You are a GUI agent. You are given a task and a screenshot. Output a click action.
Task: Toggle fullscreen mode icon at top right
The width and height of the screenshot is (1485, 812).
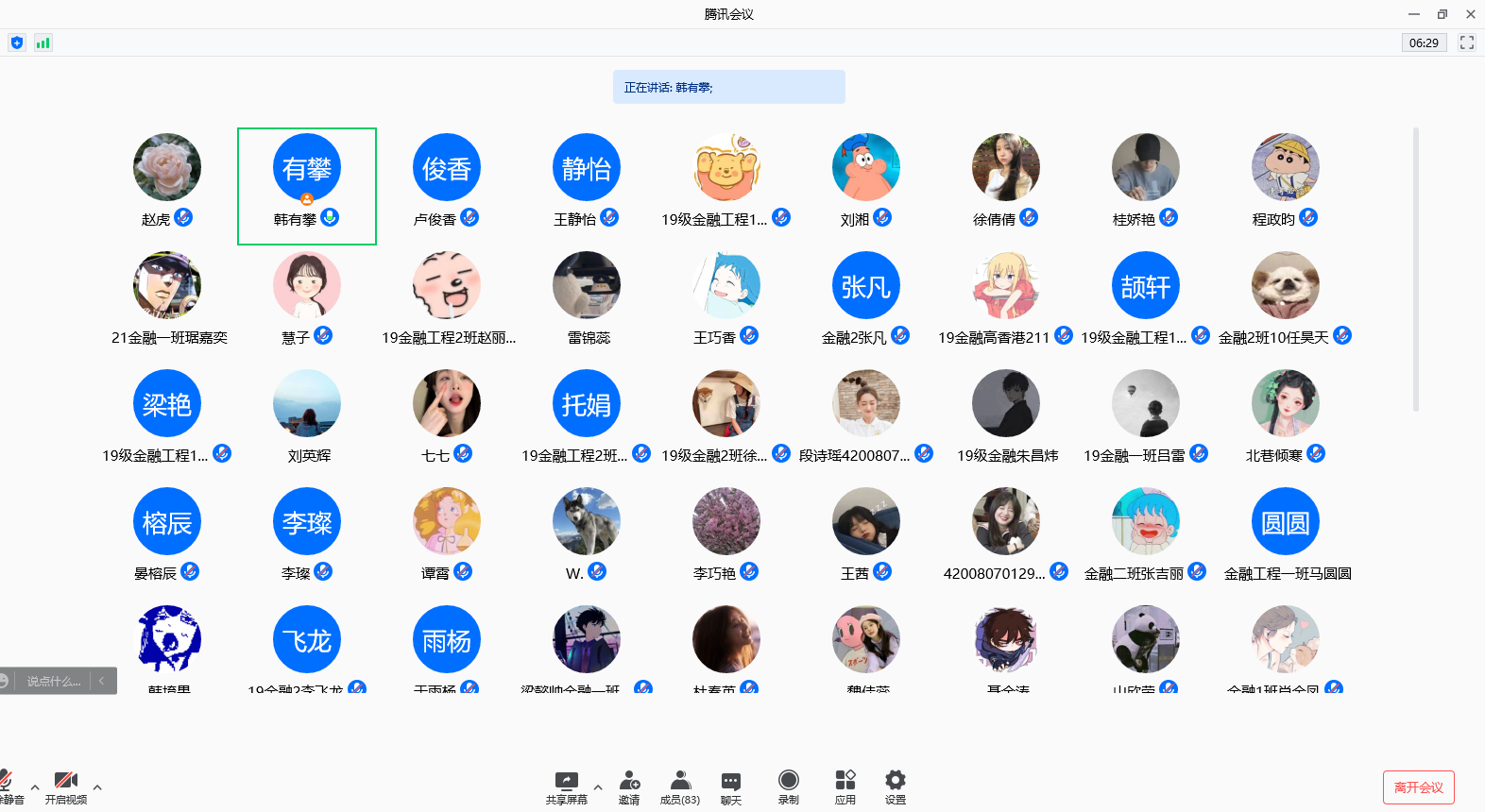click(1466, 42)
